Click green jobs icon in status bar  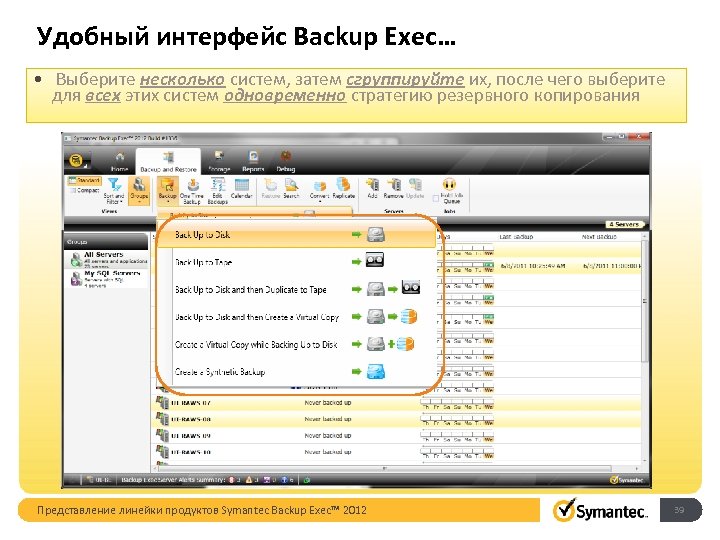tap(306, 480)
